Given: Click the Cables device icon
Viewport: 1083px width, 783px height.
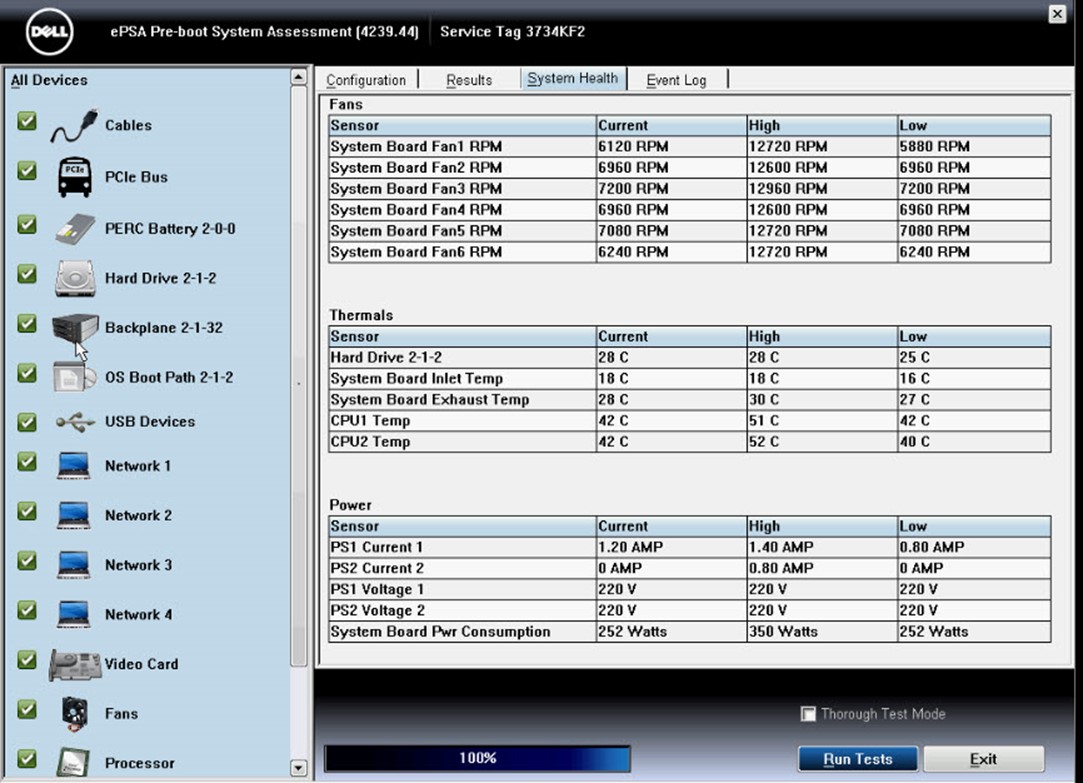Looking at the screenshot, I should pyautogui.click(x=74, y=126).
